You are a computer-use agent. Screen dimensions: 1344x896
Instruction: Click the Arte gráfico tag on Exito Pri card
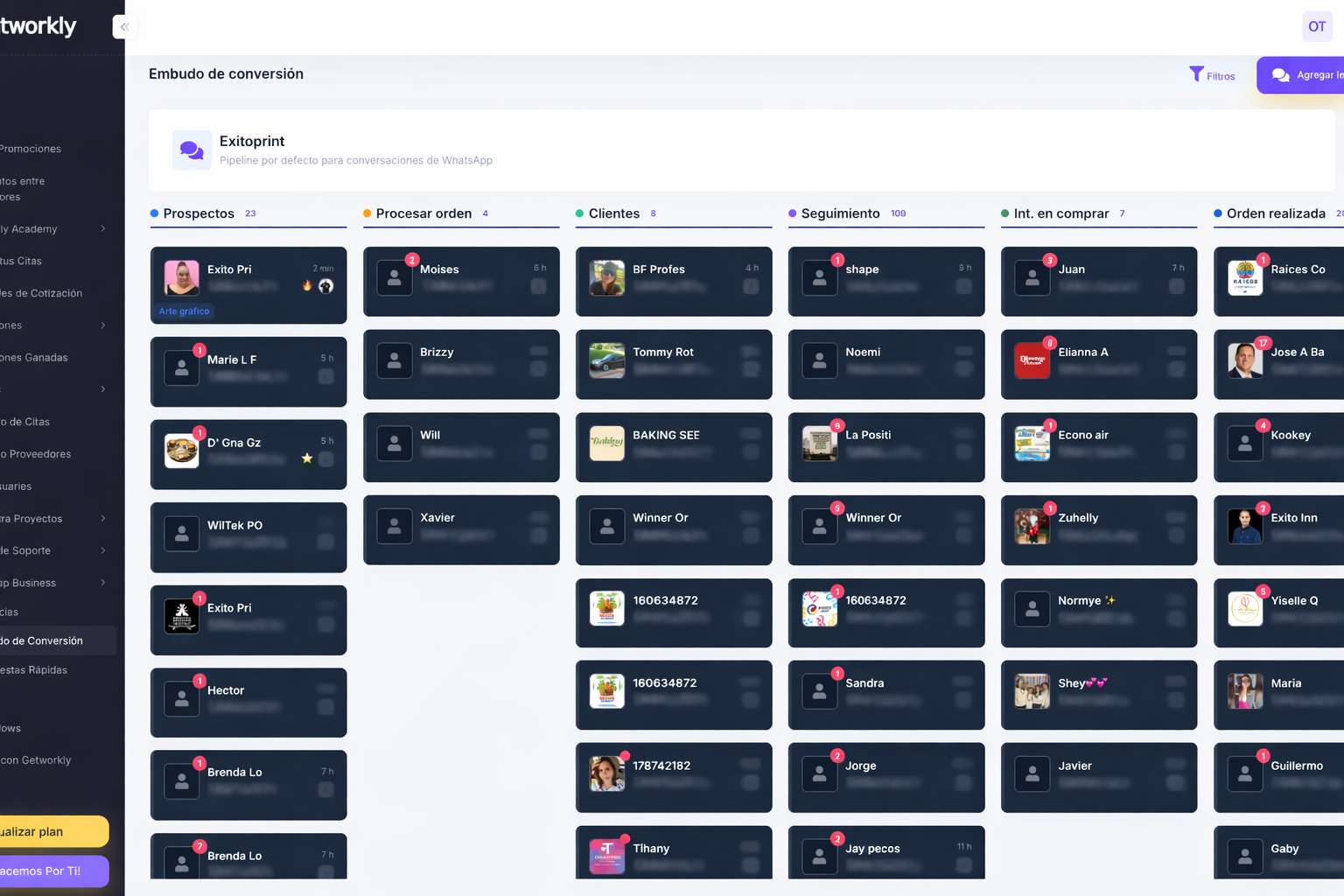coord(184,311)
